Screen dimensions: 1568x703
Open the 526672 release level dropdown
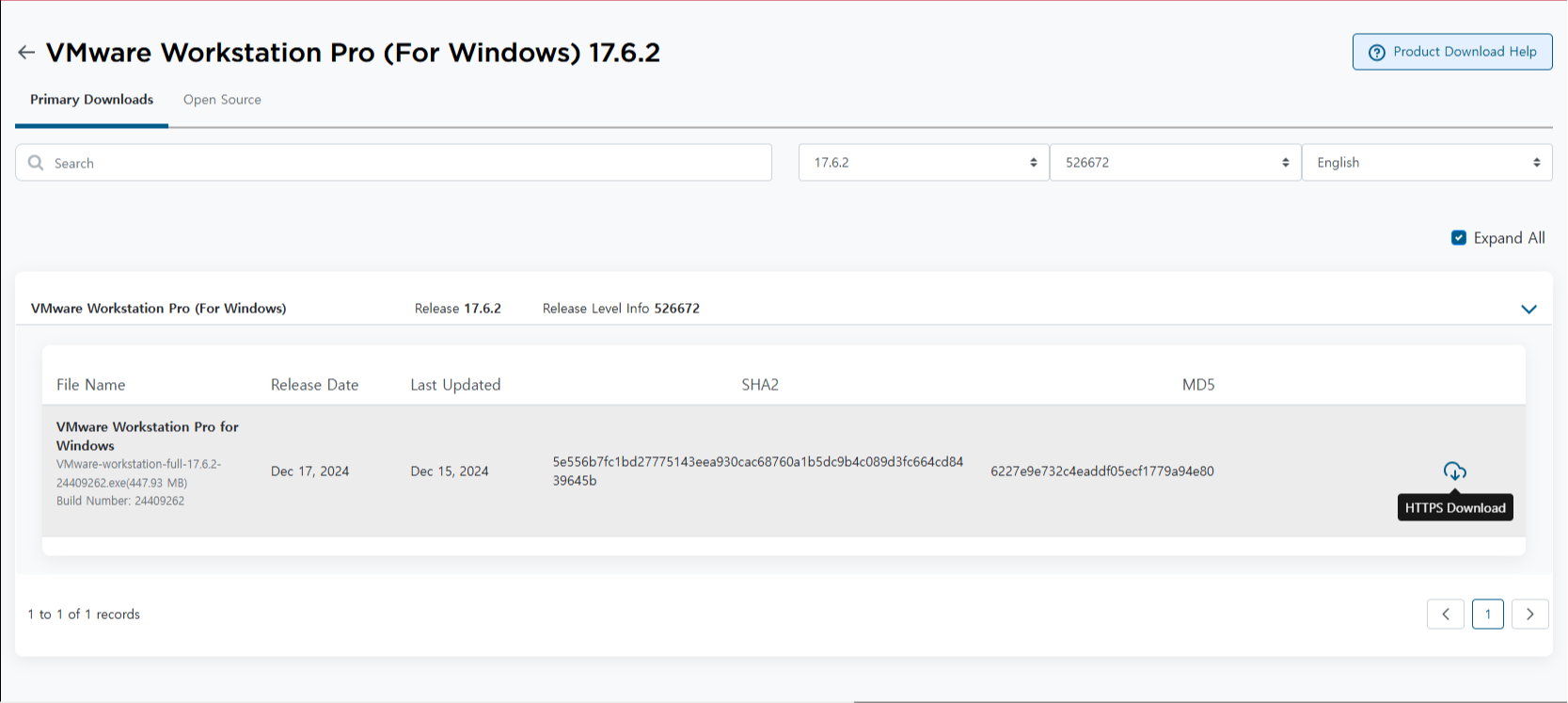[1176, 163]
